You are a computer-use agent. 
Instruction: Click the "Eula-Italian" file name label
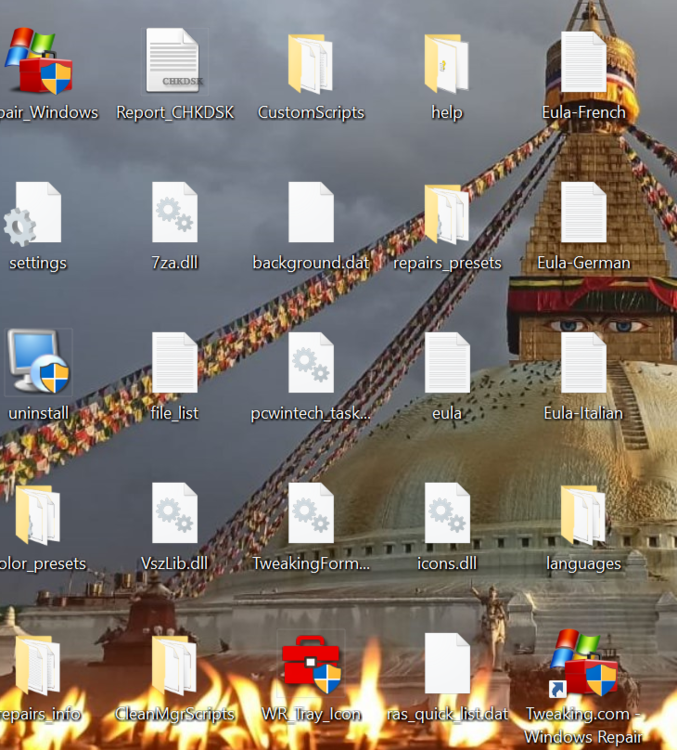point(583,413)
